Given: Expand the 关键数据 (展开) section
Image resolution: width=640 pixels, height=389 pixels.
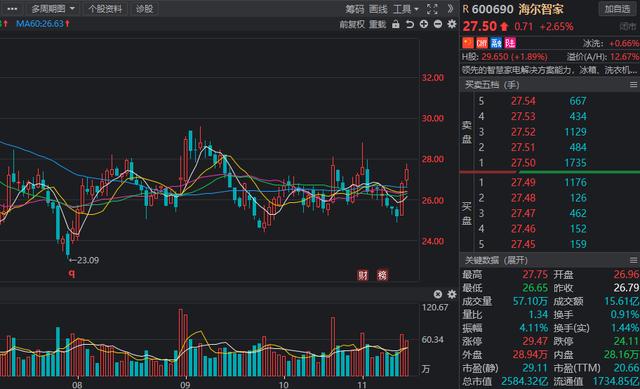Looking at the screenshot, I should click(x=496, y=260).
